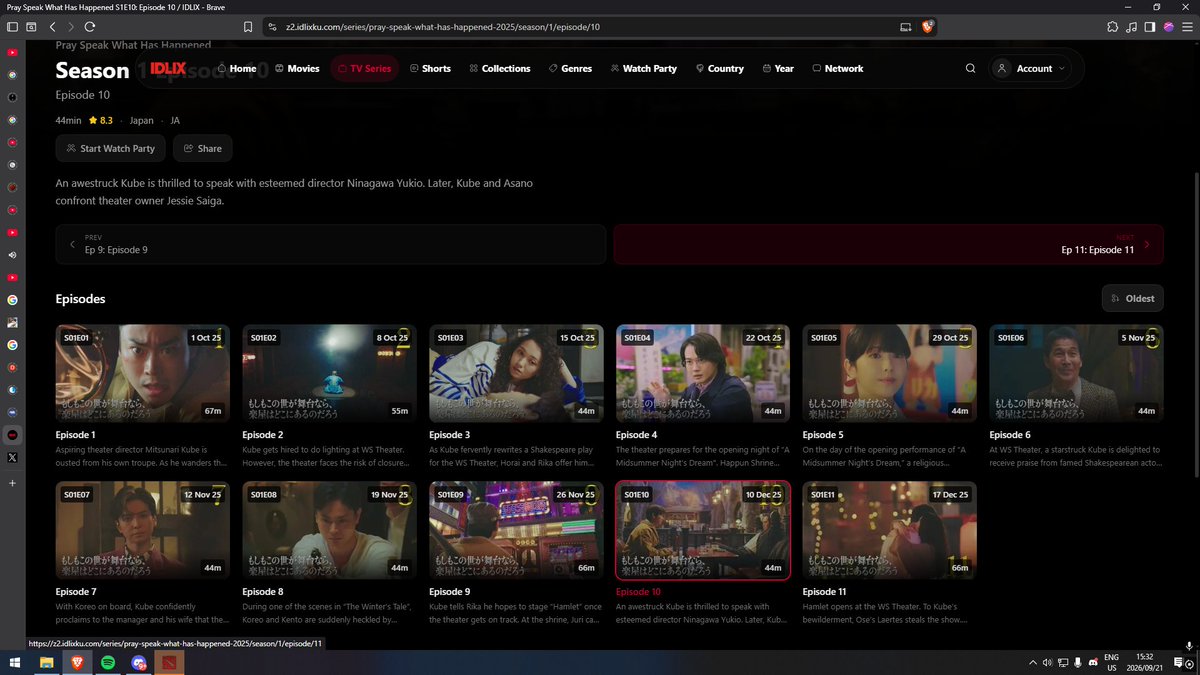The width and height of the screenshot is (1200, 675).
Task: Go to next Ep 11: Episode 11
Action: point(888,244)
